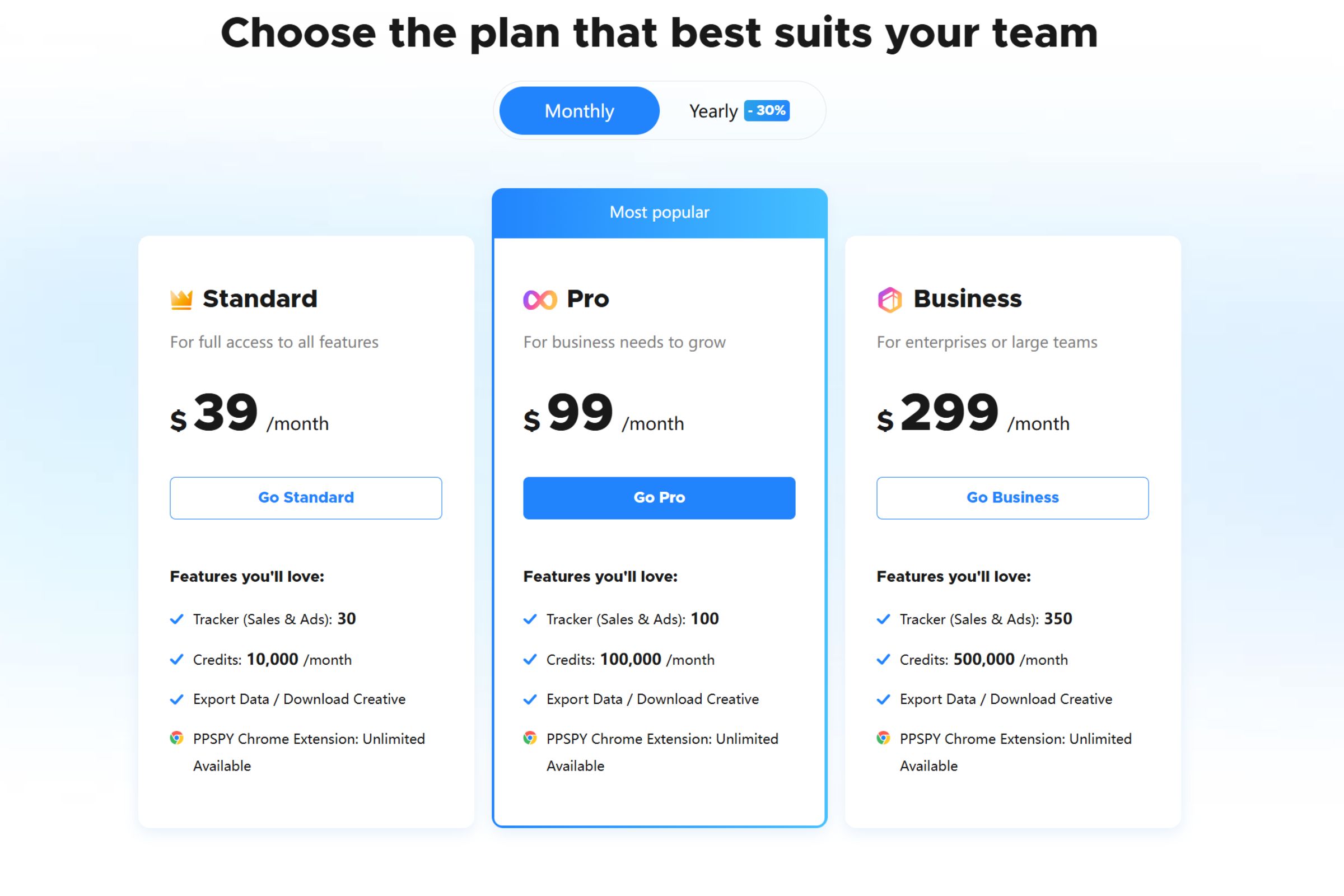Click Chrome icon in Standard plan features
This screenshot has width=1344, height=896.
176,738
